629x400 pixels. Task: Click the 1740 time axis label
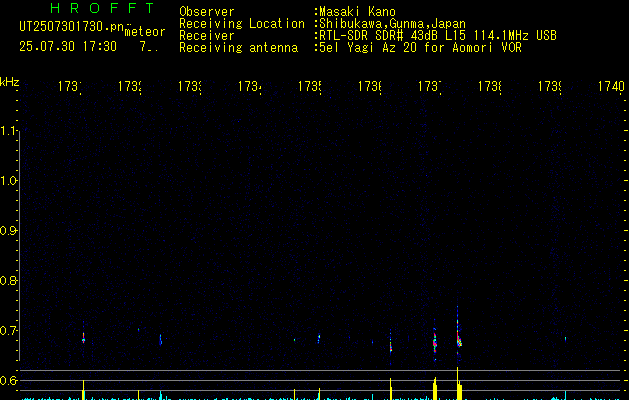611,86
